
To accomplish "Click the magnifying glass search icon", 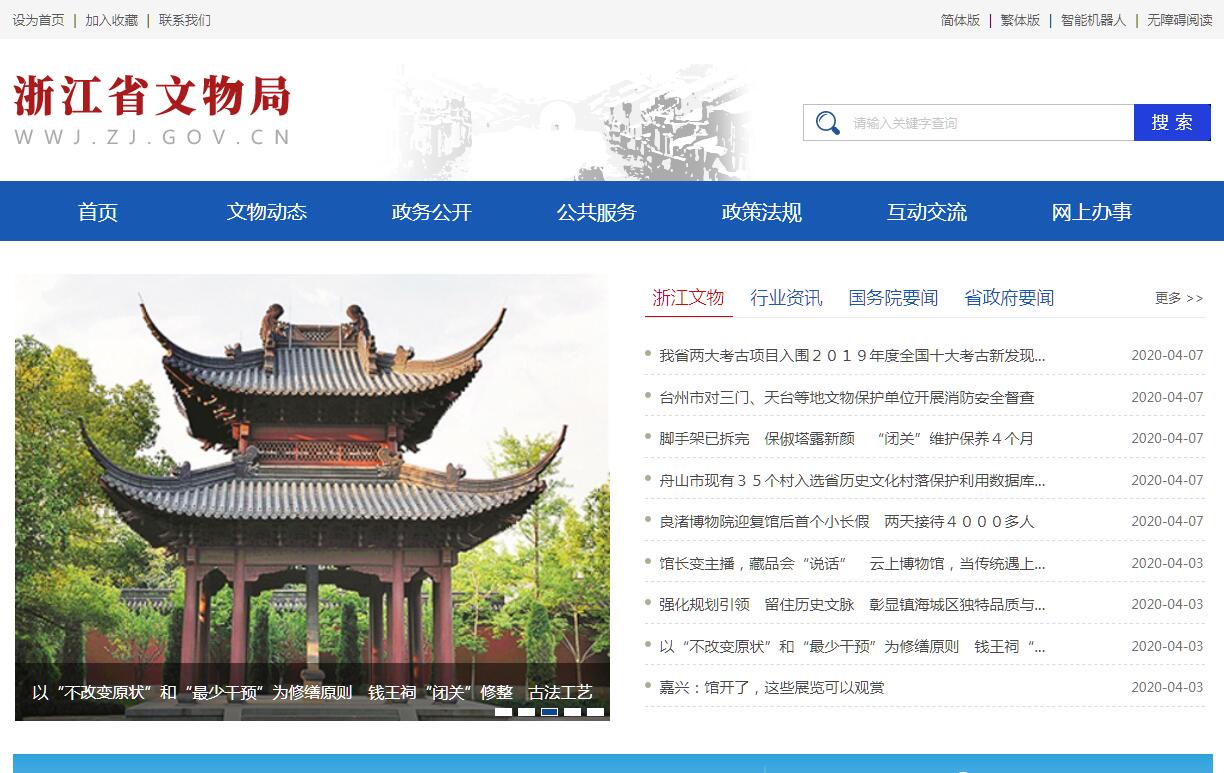I will (x=827, y=123).
